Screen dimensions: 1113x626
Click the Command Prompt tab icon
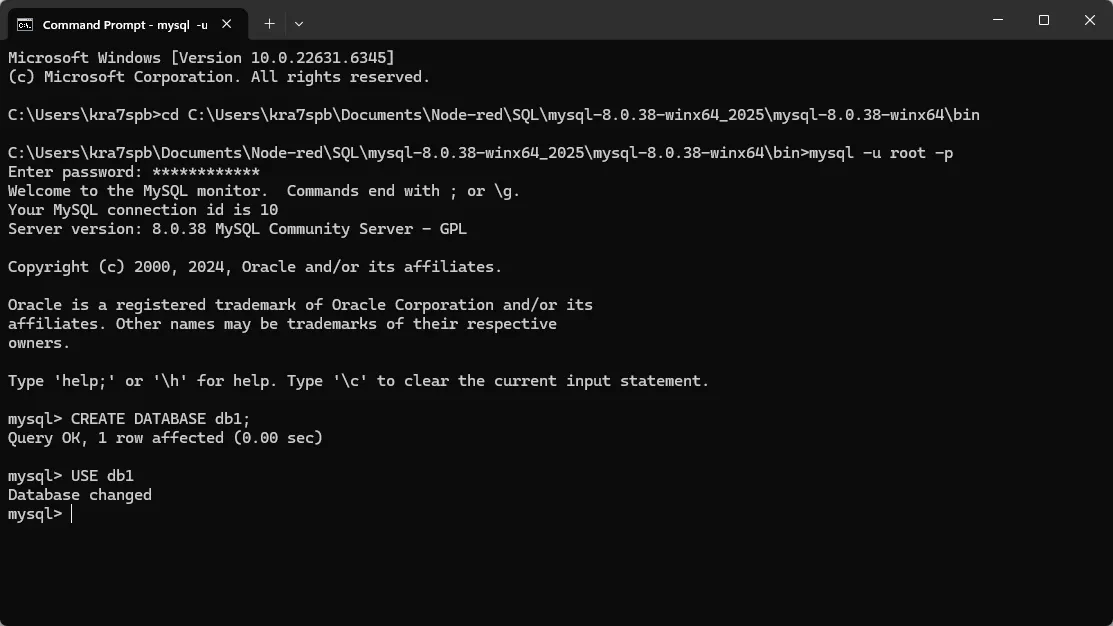(25, 23)
